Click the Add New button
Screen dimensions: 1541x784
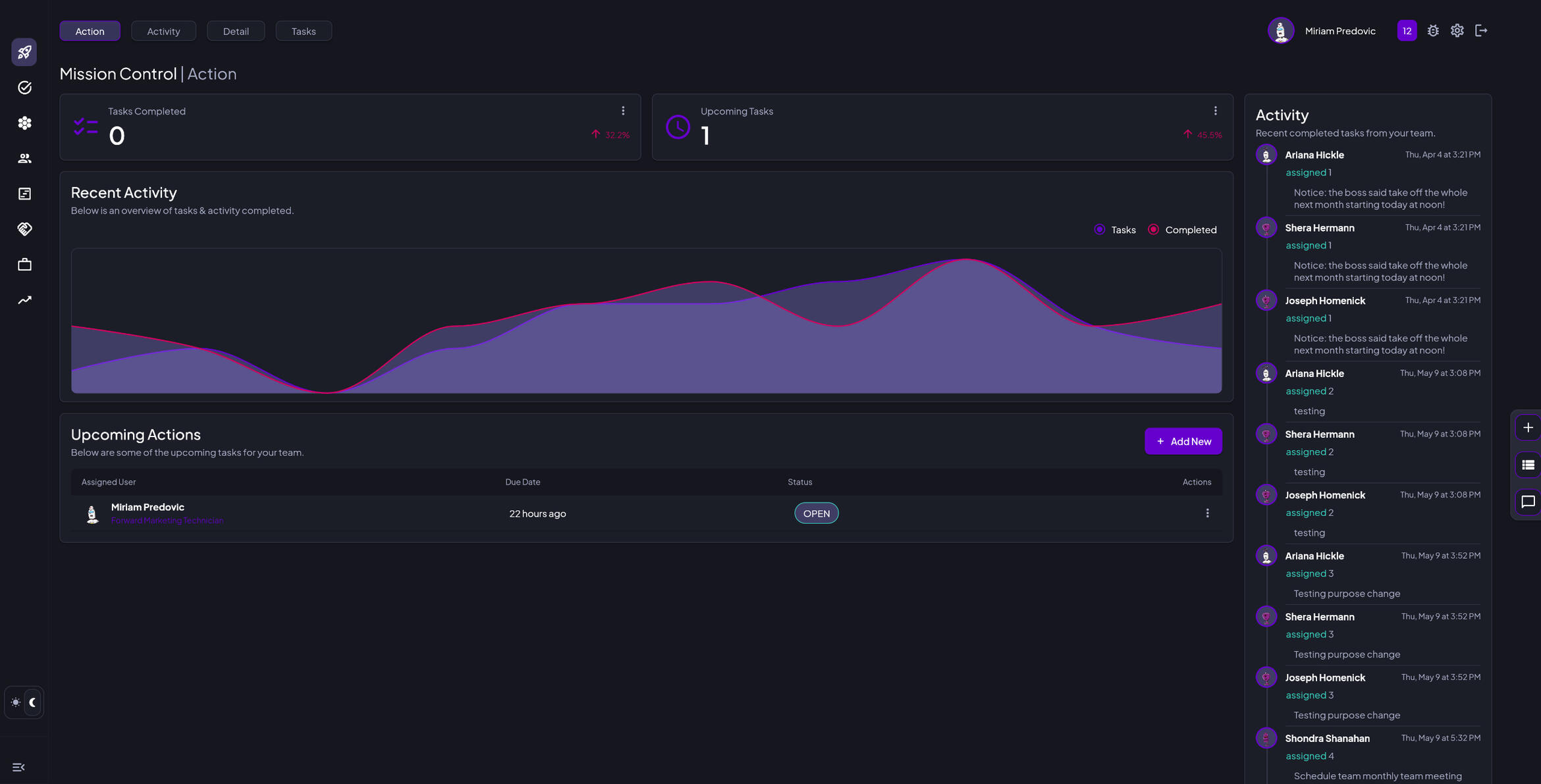click(1183, 441)
